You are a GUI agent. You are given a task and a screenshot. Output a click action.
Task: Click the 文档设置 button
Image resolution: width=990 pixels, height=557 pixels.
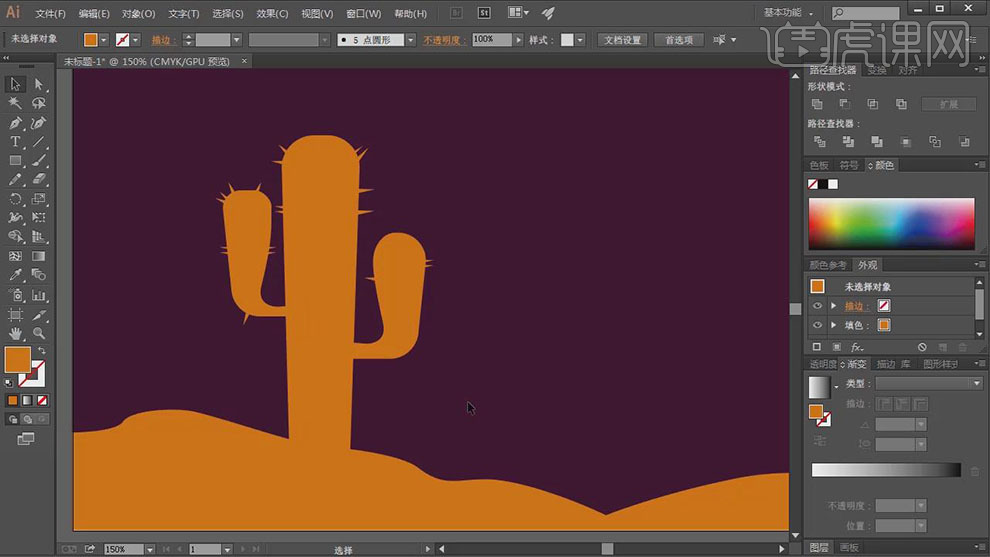pos(622,40)
